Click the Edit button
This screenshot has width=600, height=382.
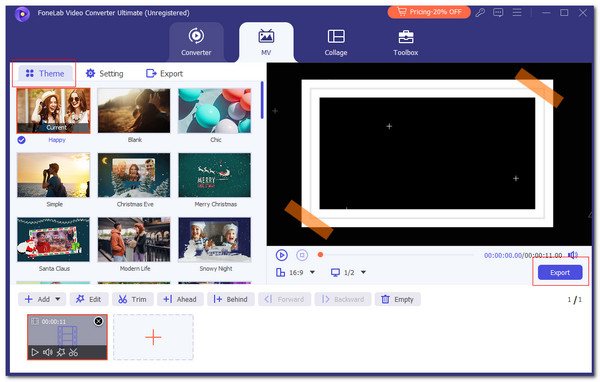[89, 299]
